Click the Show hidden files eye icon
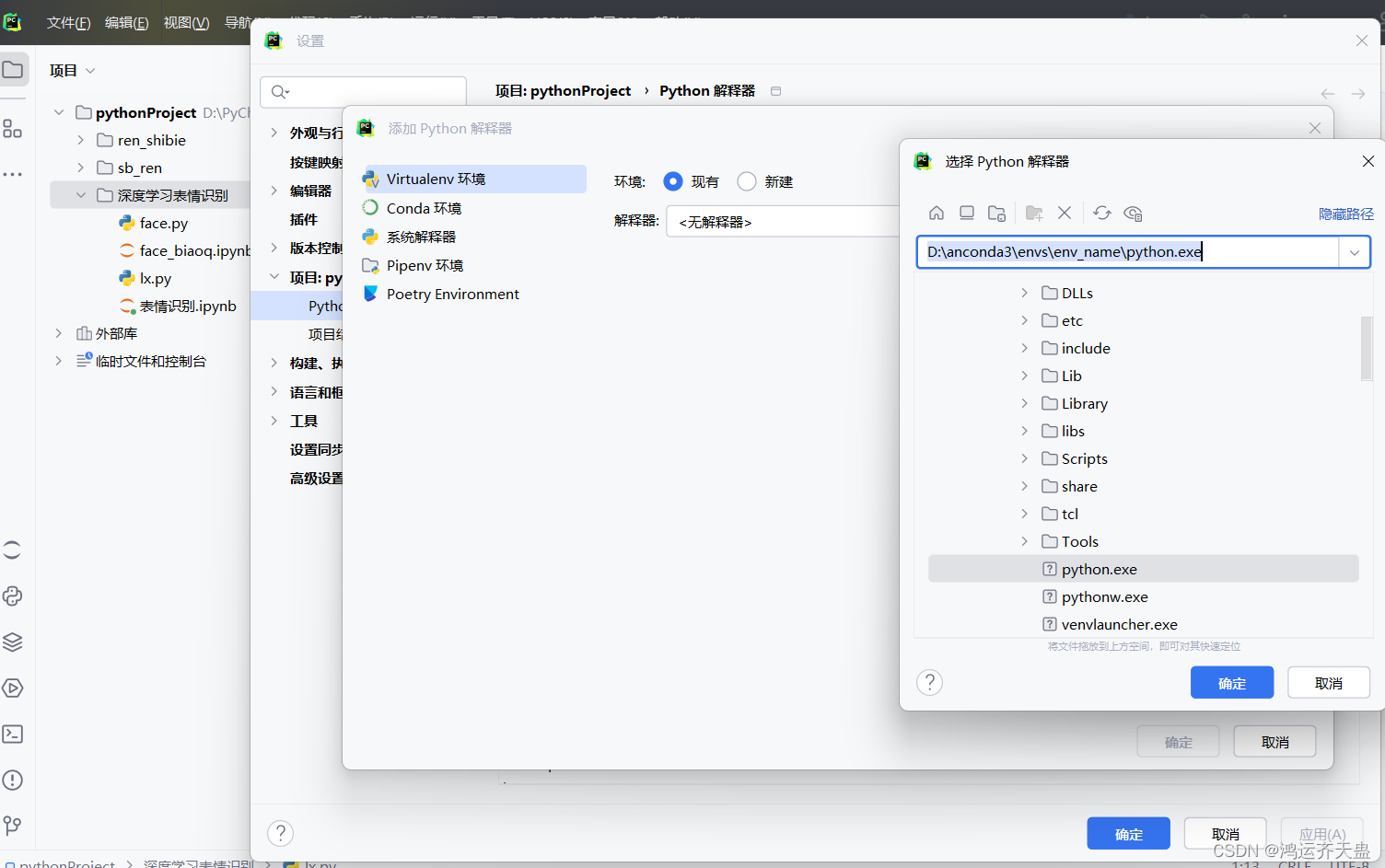 click(1133, 213)
